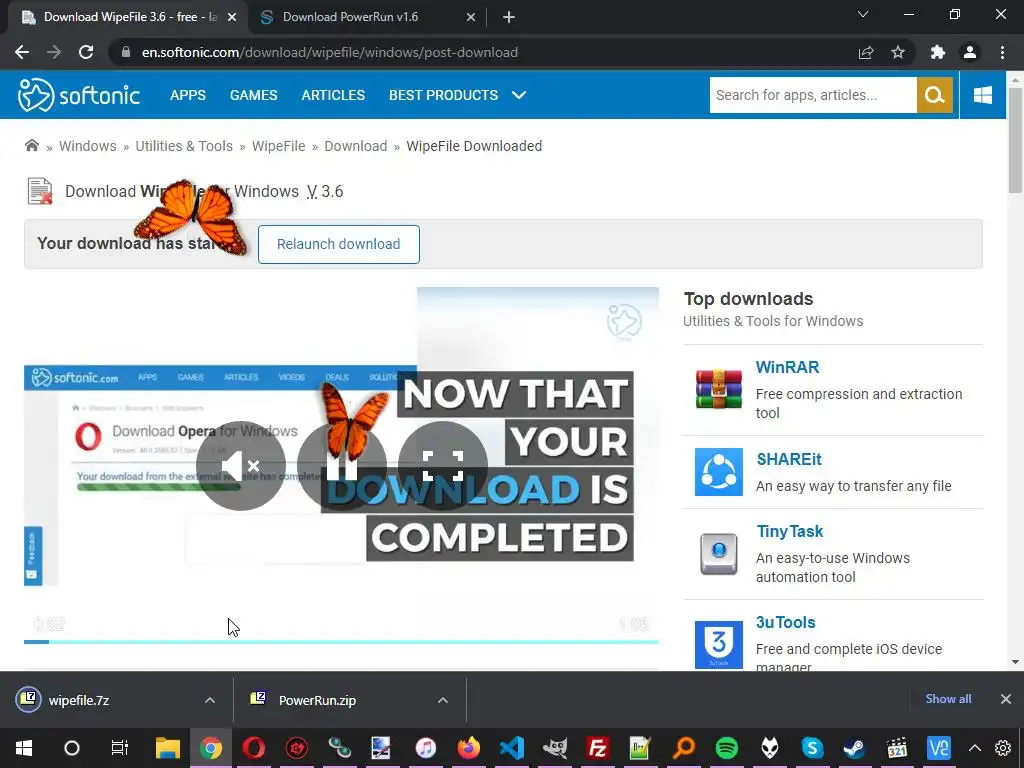Screen dimensions: 1024x768
Task: Click the Feedback tab in the video
Action: click(x=33, y=556)
